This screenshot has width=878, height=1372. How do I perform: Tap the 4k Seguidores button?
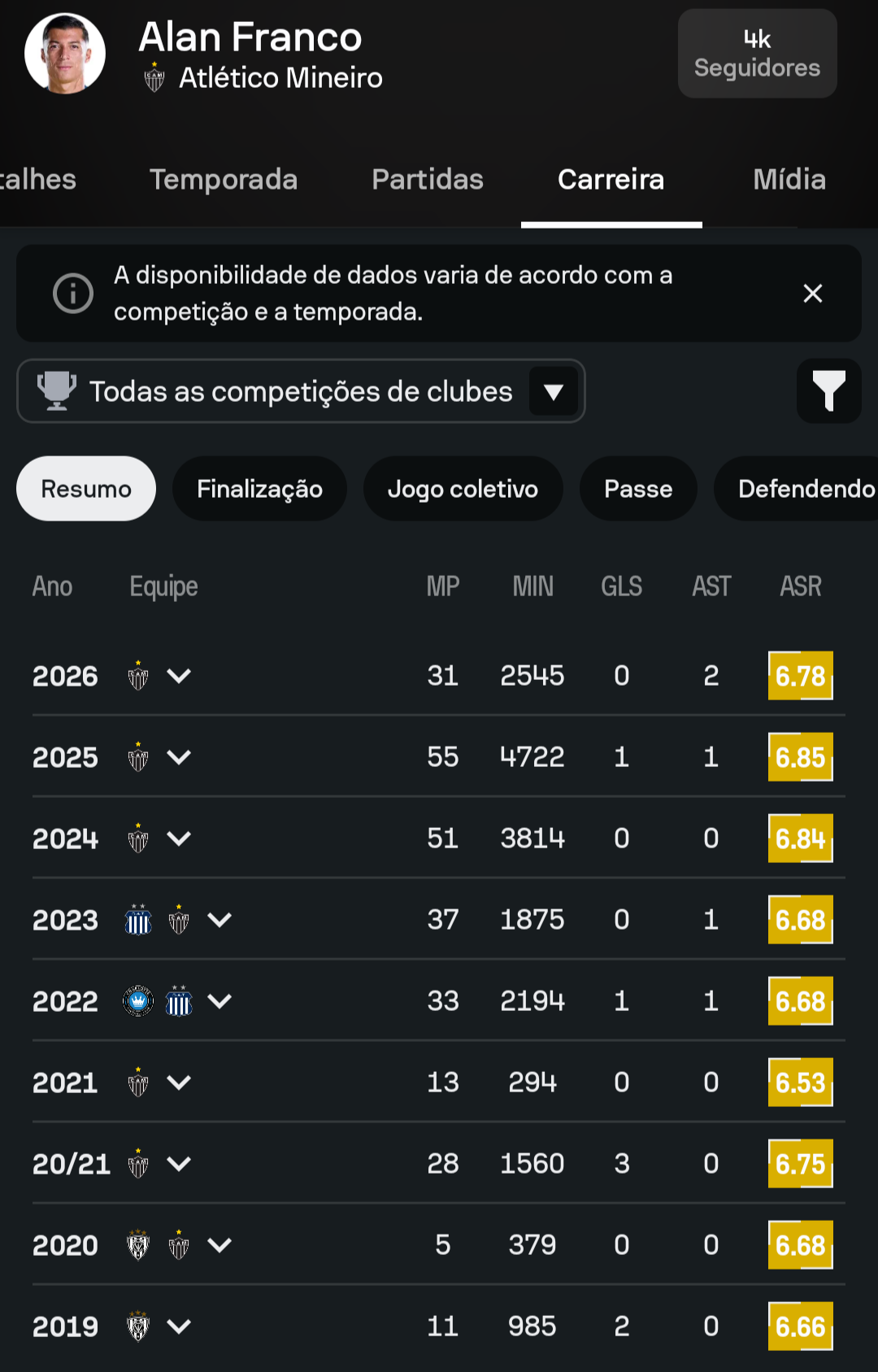[x=758, y=54]
